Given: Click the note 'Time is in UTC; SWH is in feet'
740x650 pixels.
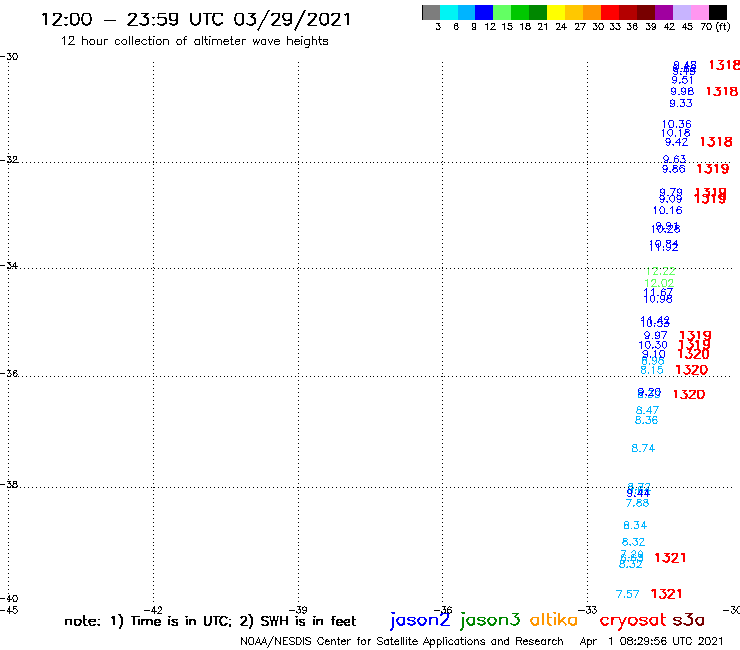Looking at the screenshot, I should pos(210,621).
